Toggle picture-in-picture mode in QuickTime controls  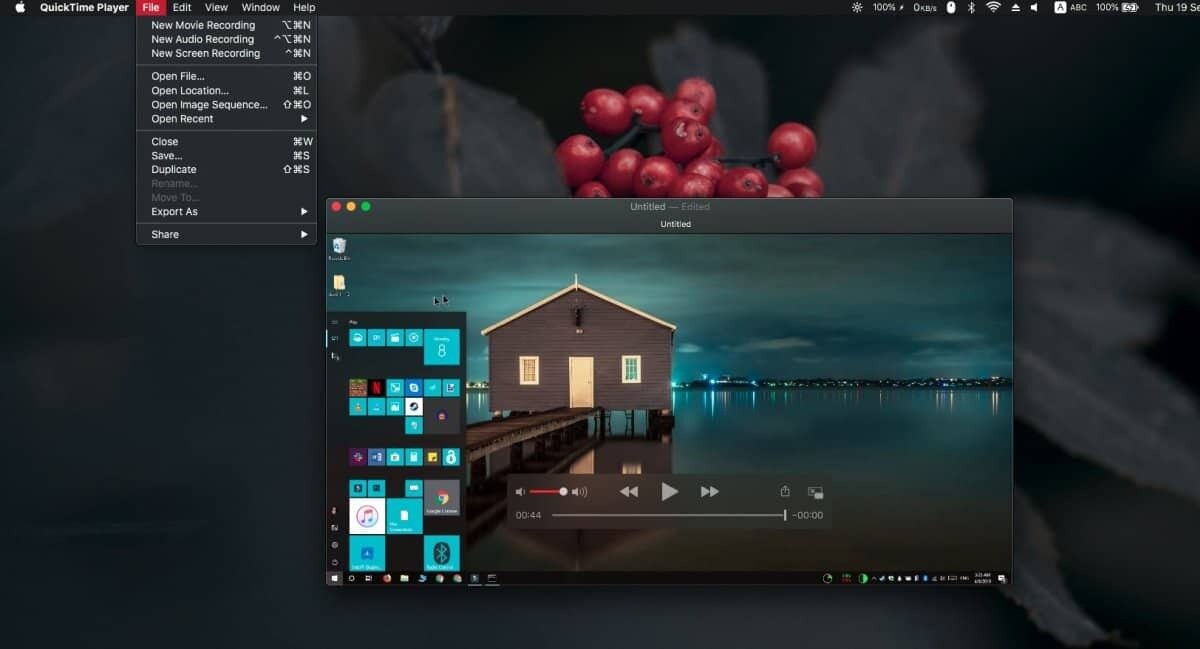[815, 491]
